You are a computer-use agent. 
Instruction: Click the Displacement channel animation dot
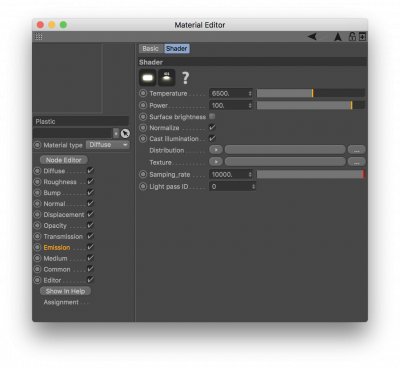click(37, 215)
